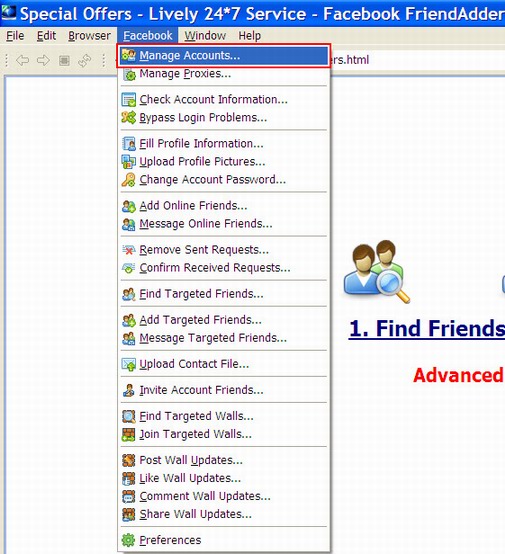Click the Change Account Password key icon
The image size is (505, 554).
(129, 179)
